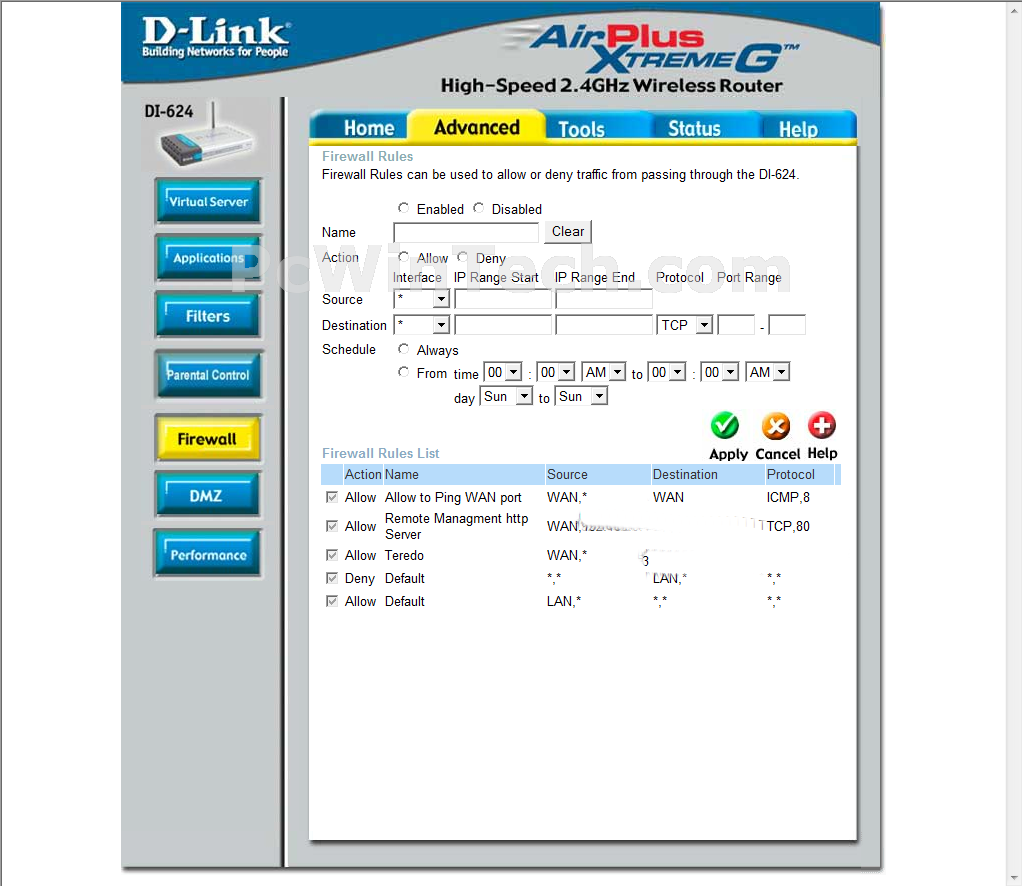Click the ICMP,8 protocol cell
The image size is (1022, 886).
(x=788, y=497)
